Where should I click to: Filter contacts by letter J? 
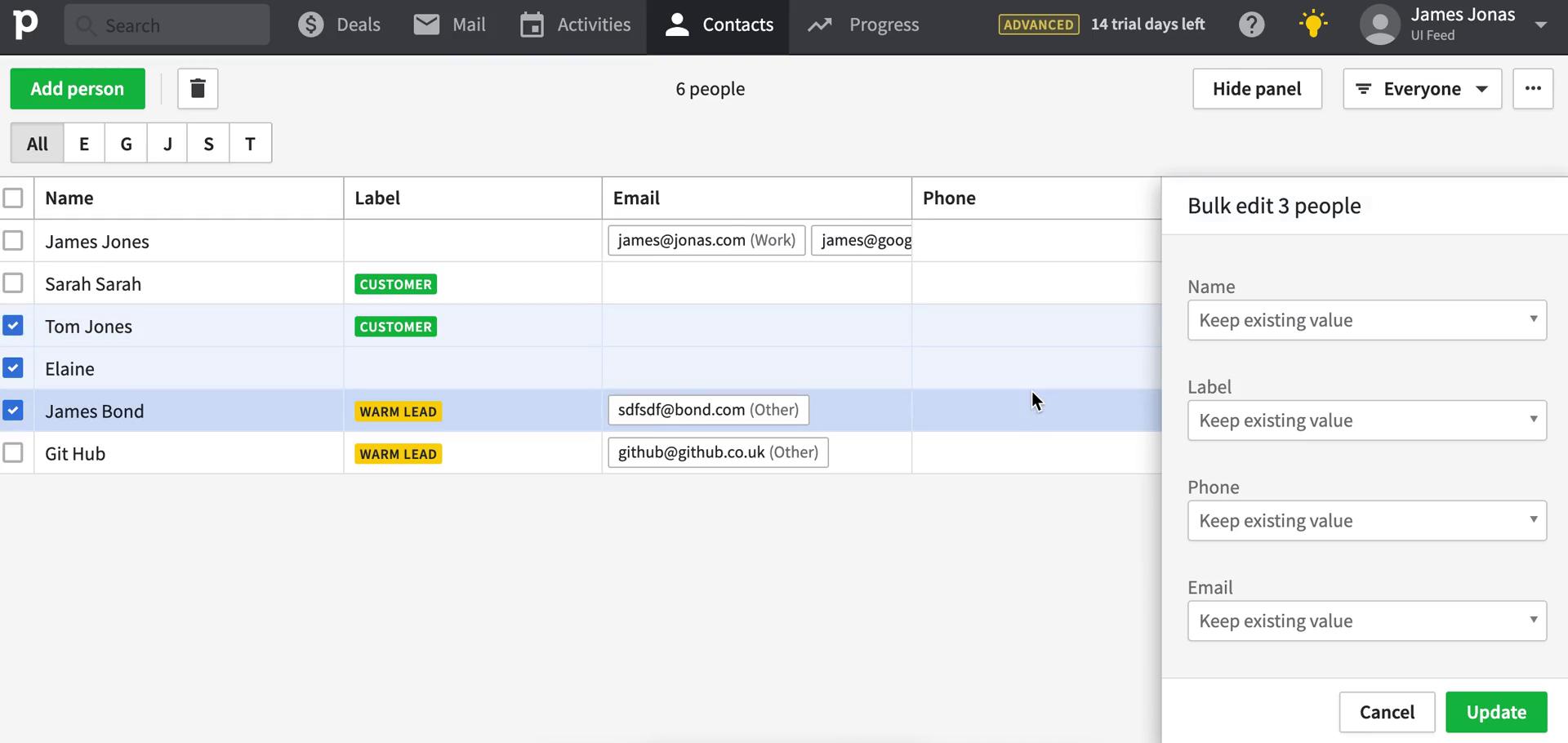click(x=167, y=144)
